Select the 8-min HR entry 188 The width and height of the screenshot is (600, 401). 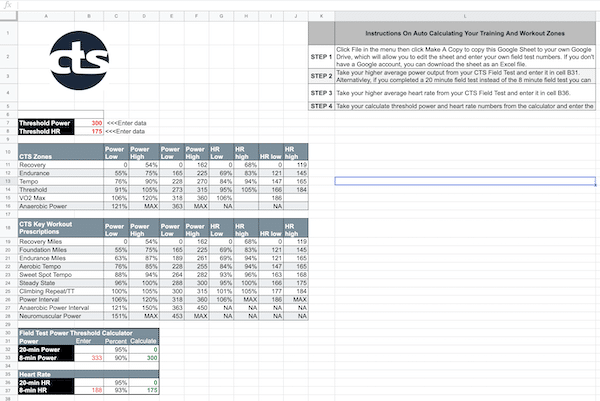[89, 390]
